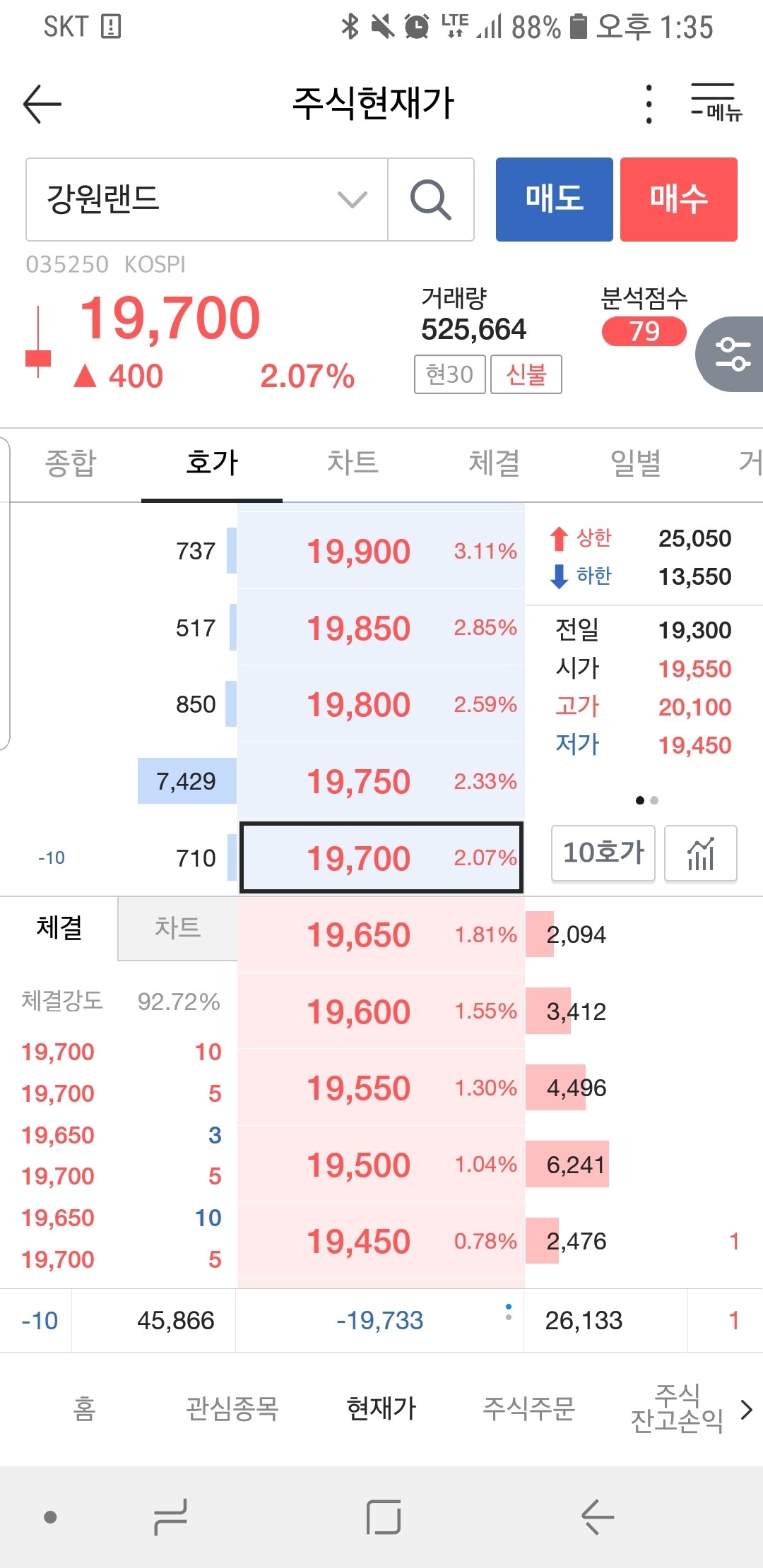Screen dimensions: 763x1568
Task: Toggle the 현30 indicator
Action: tap(449, 374)
